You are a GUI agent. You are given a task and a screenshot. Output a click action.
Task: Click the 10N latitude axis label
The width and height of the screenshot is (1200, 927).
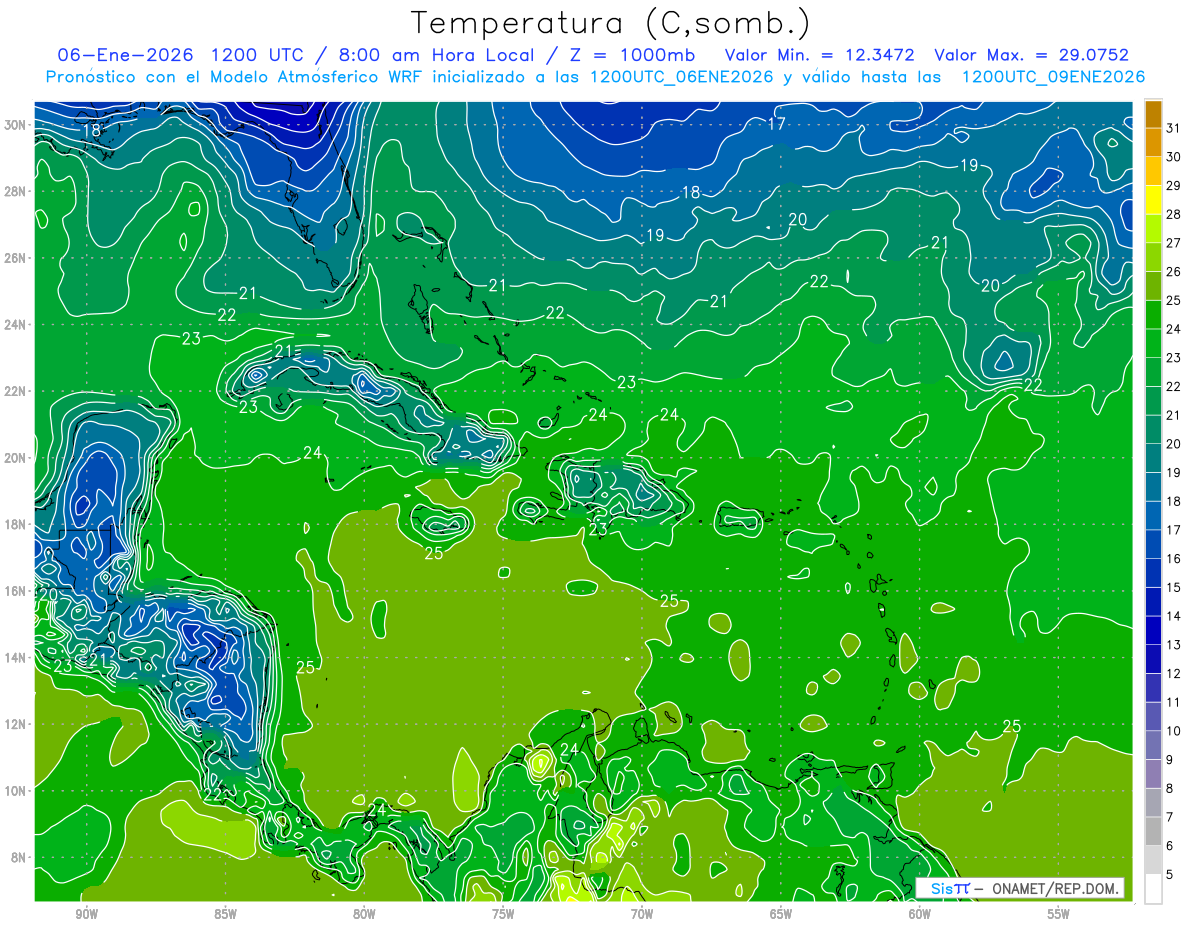(x=15, y=791)
